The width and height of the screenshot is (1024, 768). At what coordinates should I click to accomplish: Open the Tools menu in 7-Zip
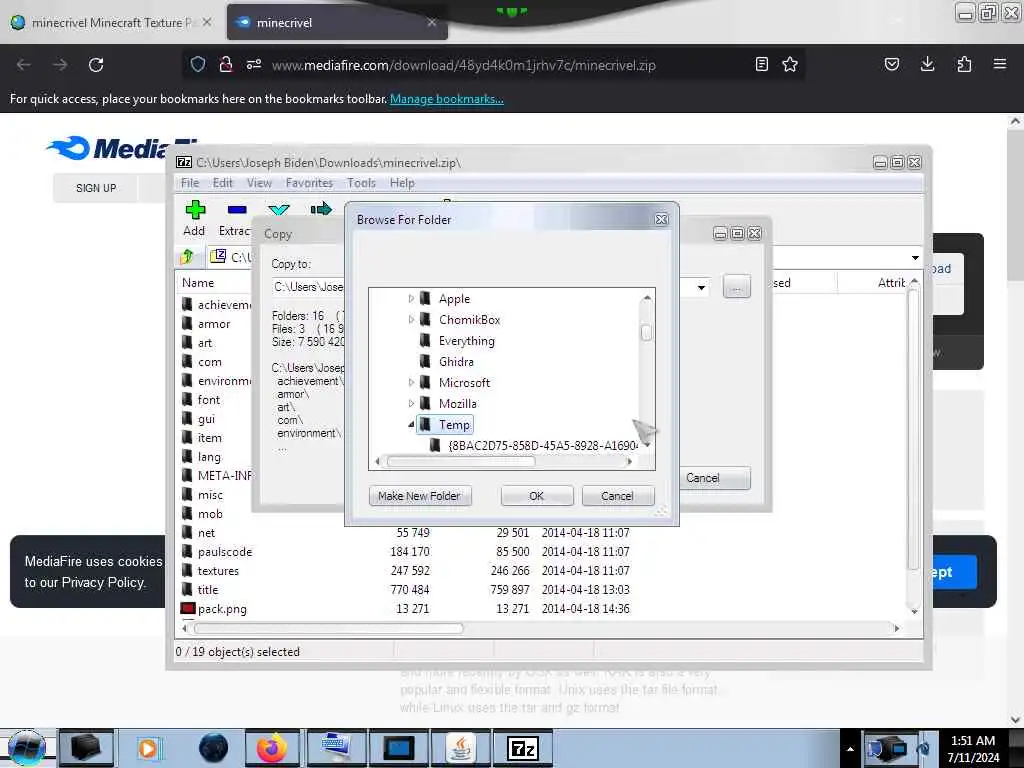click(361, 183)
